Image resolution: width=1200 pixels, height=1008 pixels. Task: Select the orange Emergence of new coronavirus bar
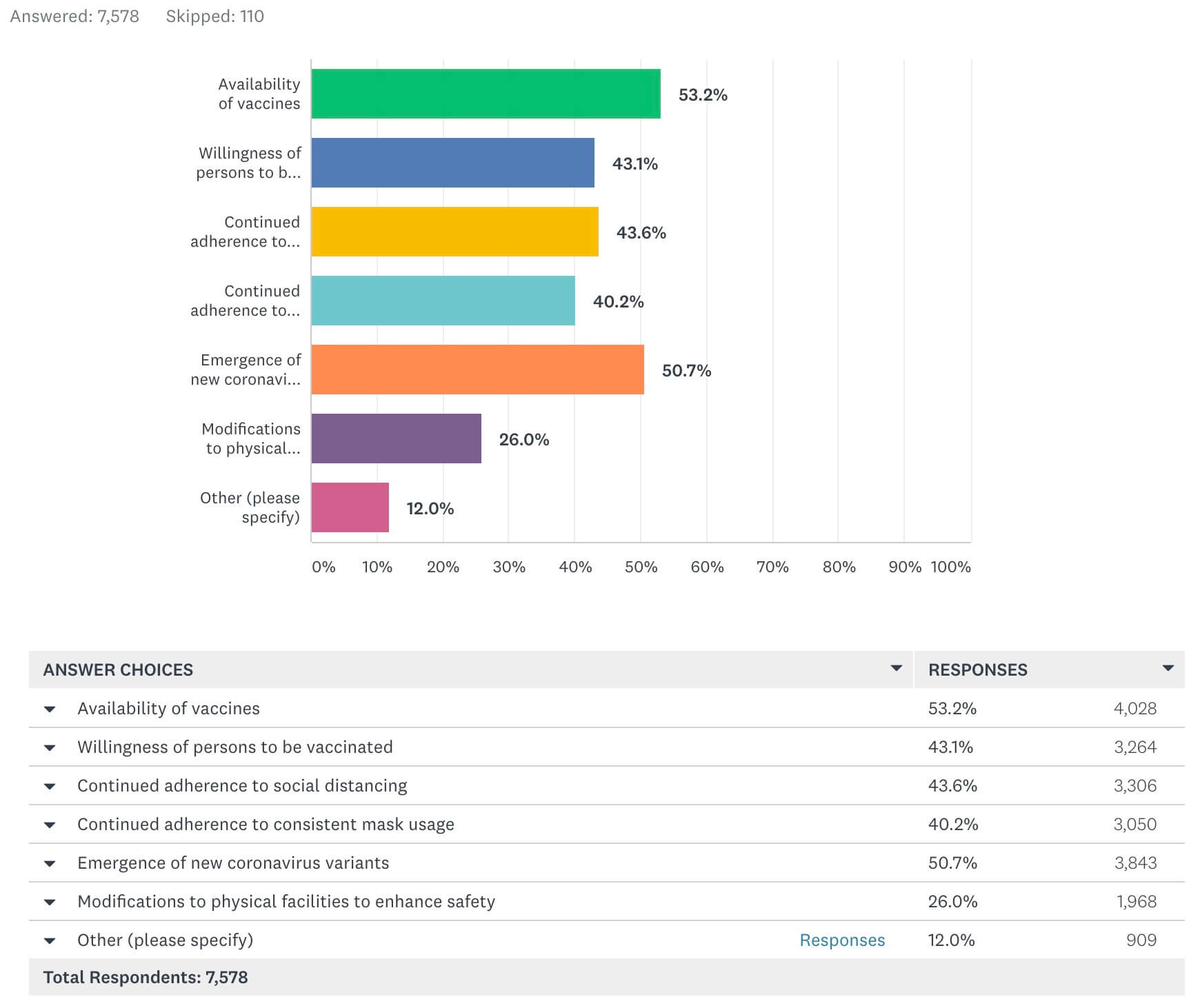[x=478, y=370]
